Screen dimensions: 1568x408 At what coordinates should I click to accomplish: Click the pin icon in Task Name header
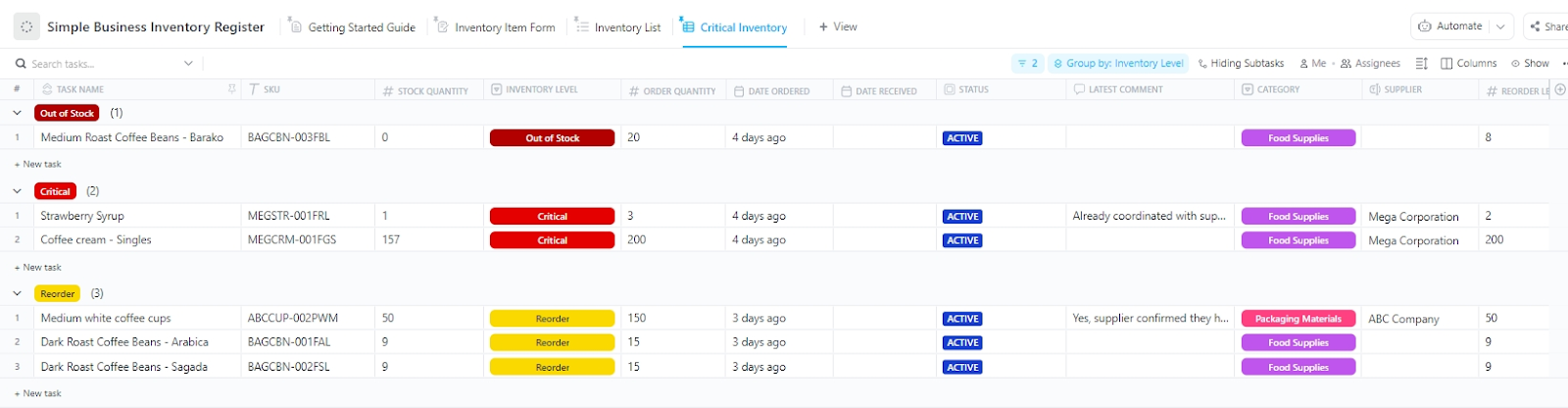click(232, 89)
